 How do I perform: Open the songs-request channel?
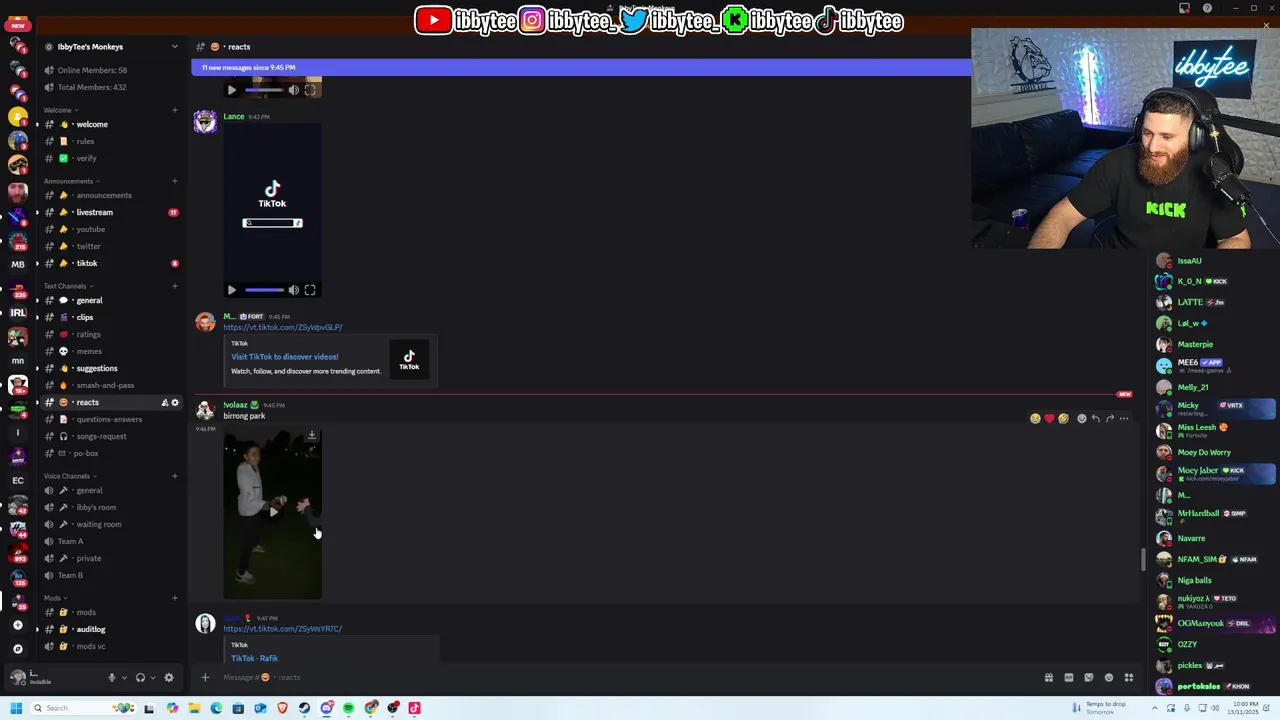[x=110, y=436]
